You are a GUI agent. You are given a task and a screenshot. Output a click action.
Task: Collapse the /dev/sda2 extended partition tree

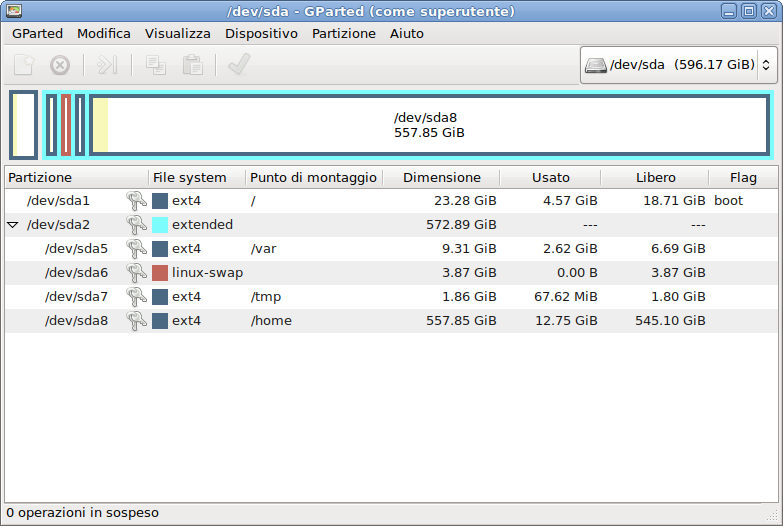click(13, 225)
